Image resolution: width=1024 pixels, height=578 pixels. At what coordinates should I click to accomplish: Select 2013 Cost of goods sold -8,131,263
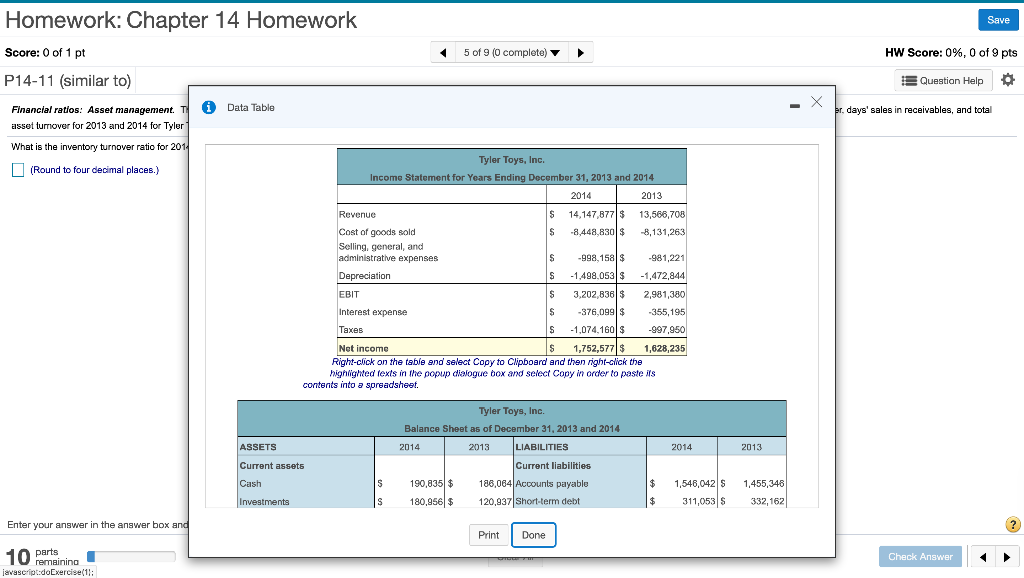pyautogui.click(x=663, y=232)
